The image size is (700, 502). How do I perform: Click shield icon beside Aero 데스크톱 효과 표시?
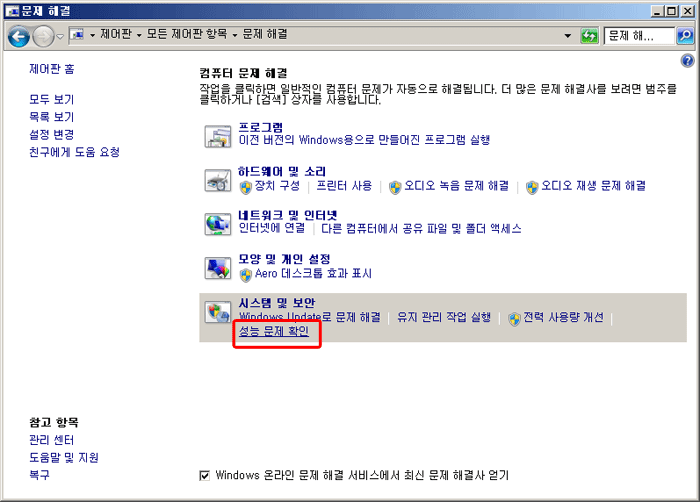(x=246, y=275)
